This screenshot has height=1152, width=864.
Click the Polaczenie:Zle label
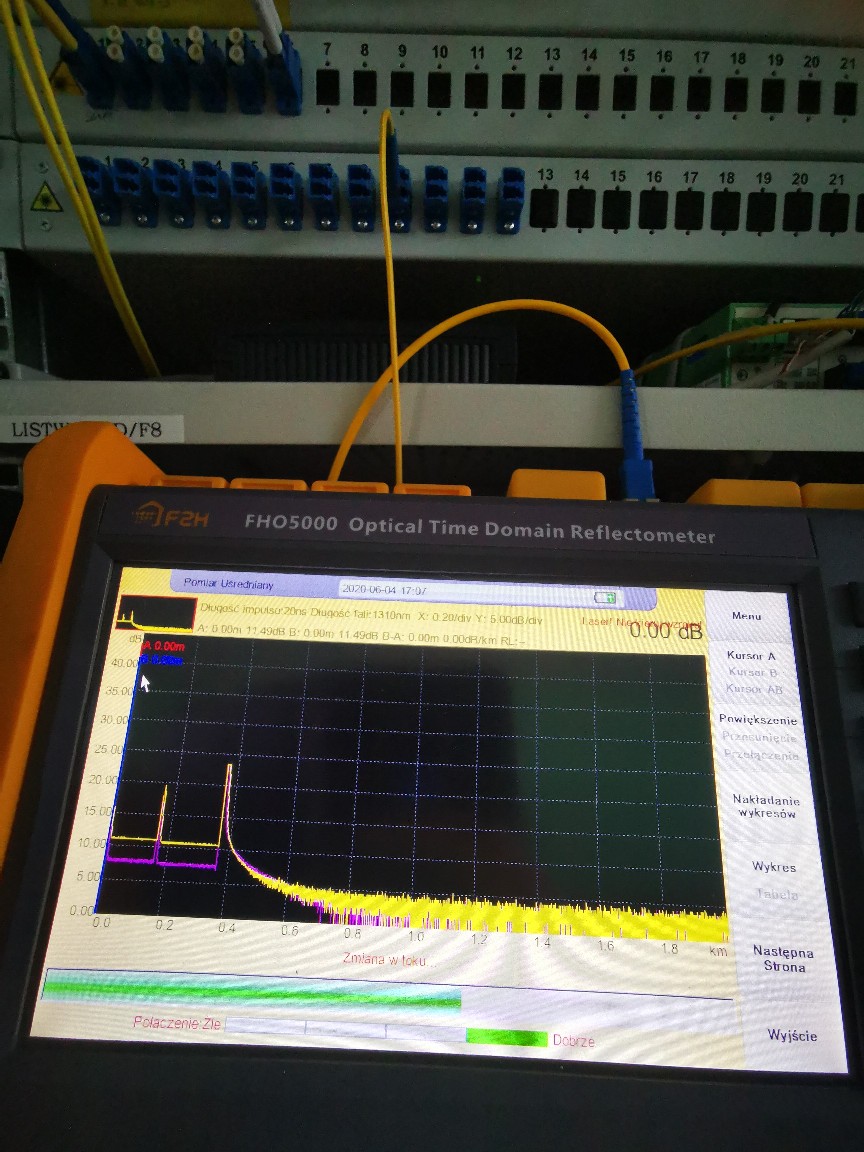[x=177, y=1022]
